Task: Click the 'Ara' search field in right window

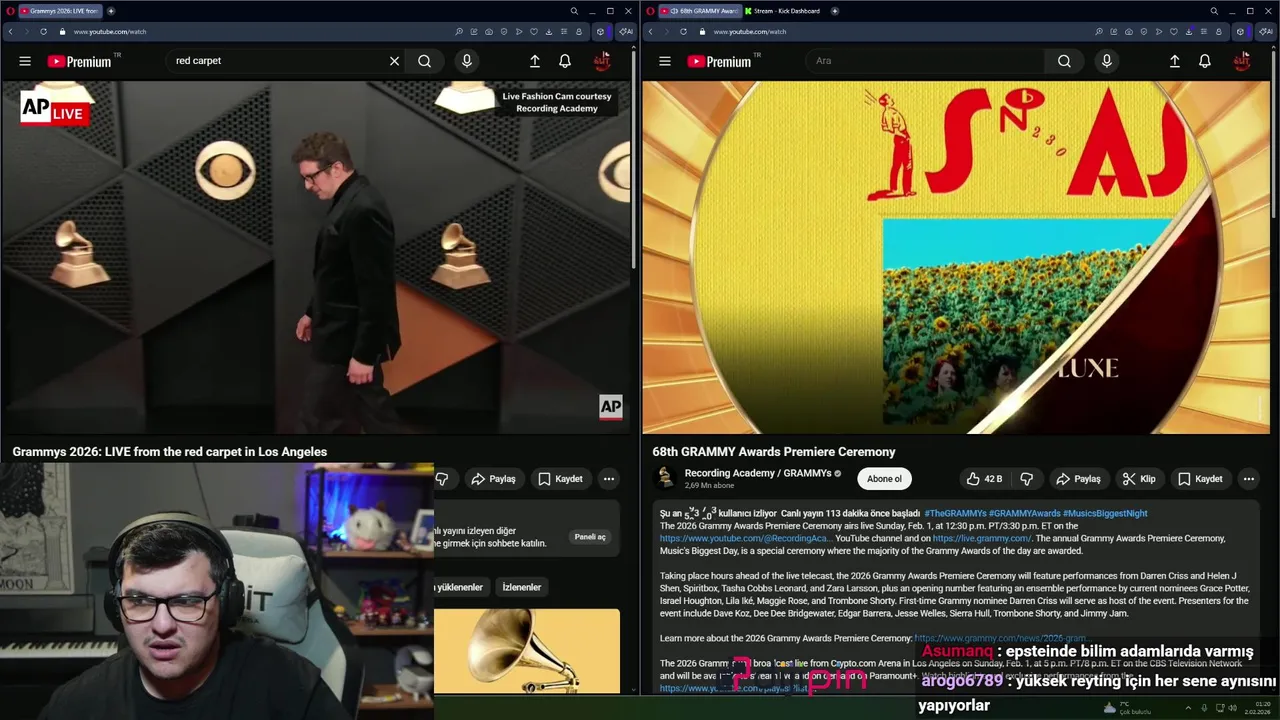Action: (x=925, y=61)
